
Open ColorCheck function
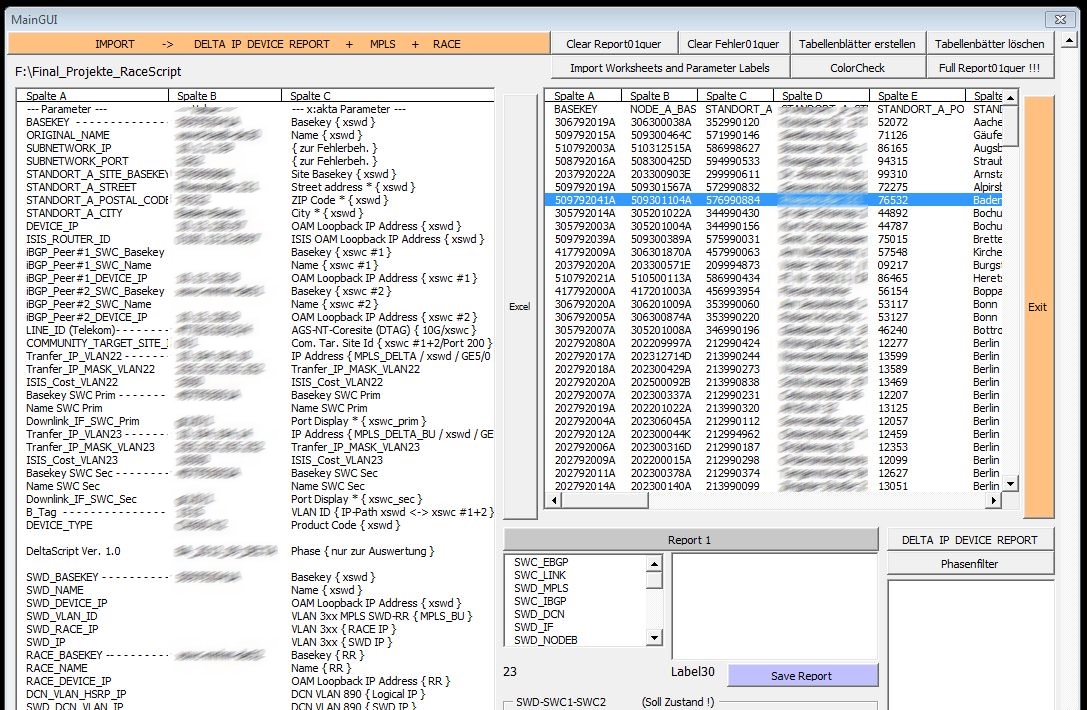click(857, 68)
